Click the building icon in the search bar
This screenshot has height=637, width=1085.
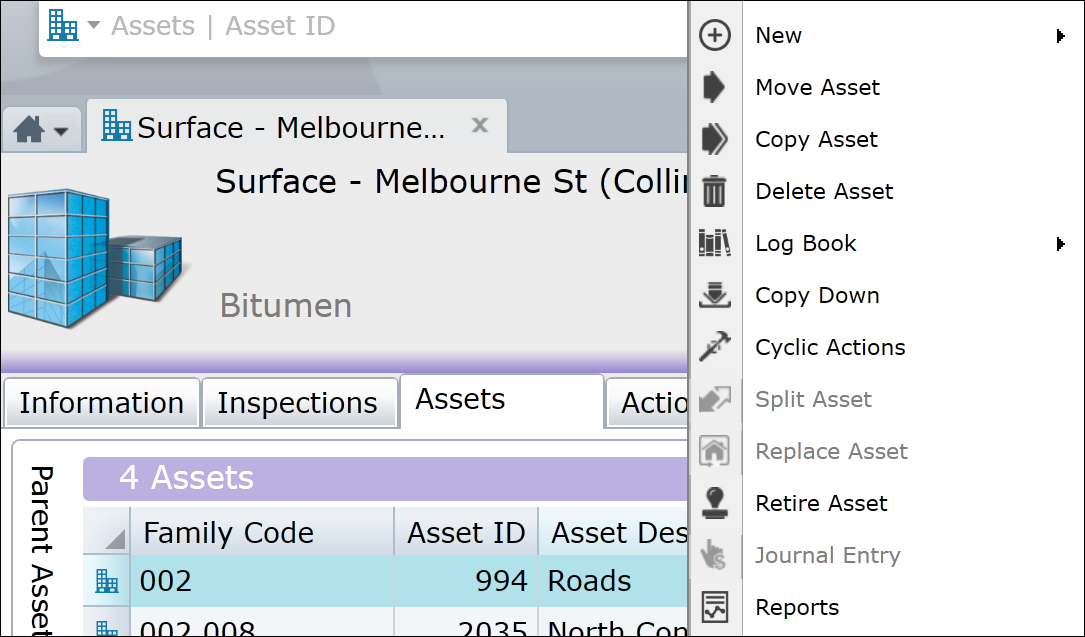(x=63, y=26)
